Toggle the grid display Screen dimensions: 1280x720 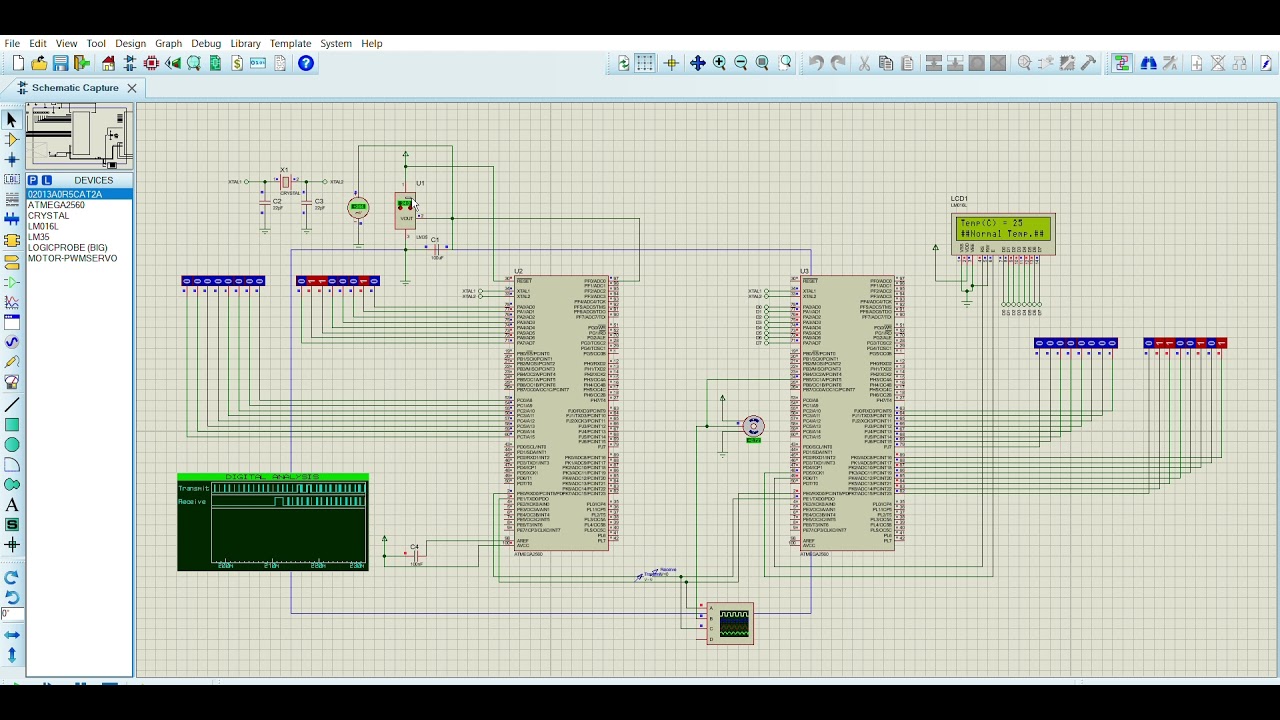645,63
